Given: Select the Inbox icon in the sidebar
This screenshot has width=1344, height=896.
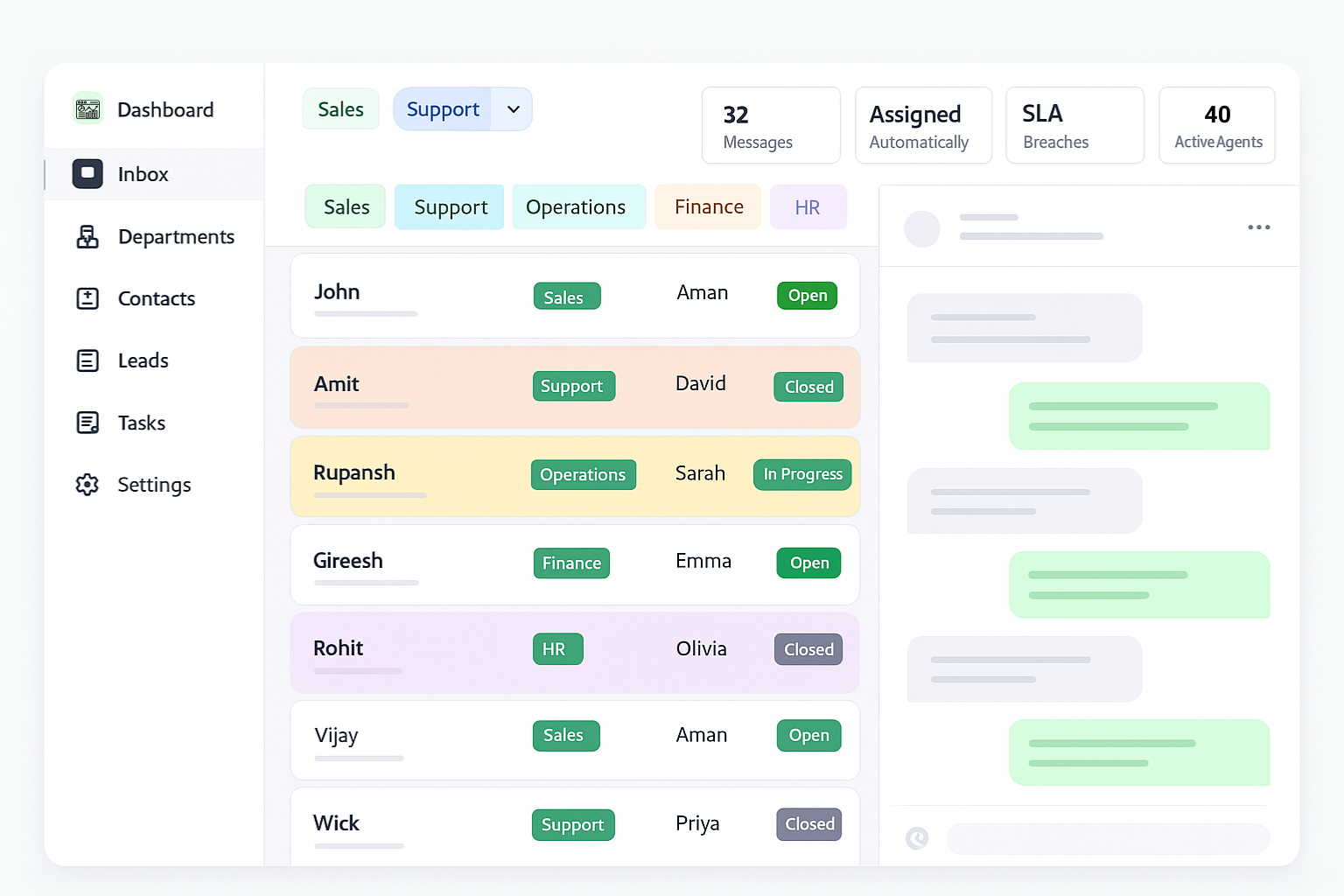Looking at the screenshot, I should [87, 173].
